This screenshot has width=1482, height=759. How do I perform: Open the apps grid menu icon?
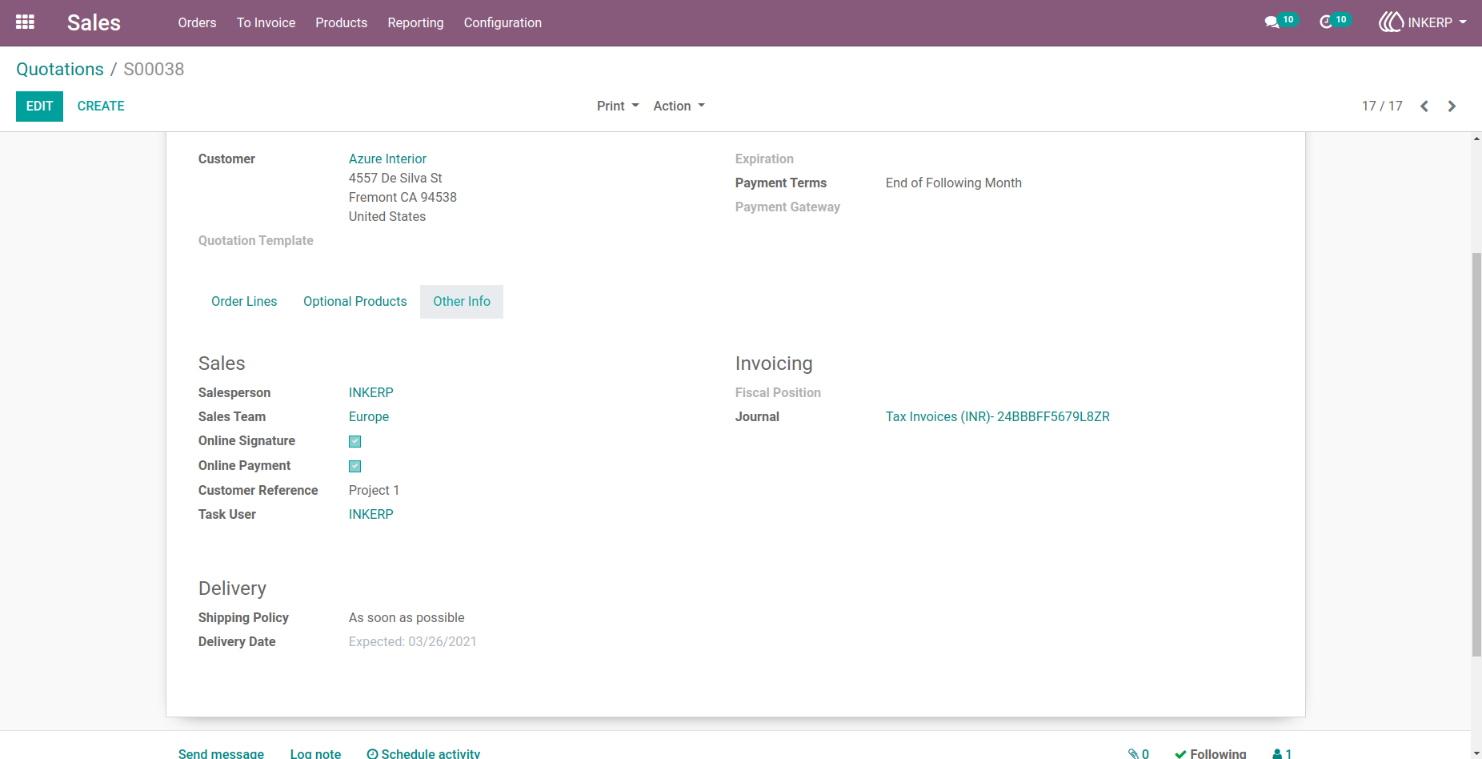point(25,22)
